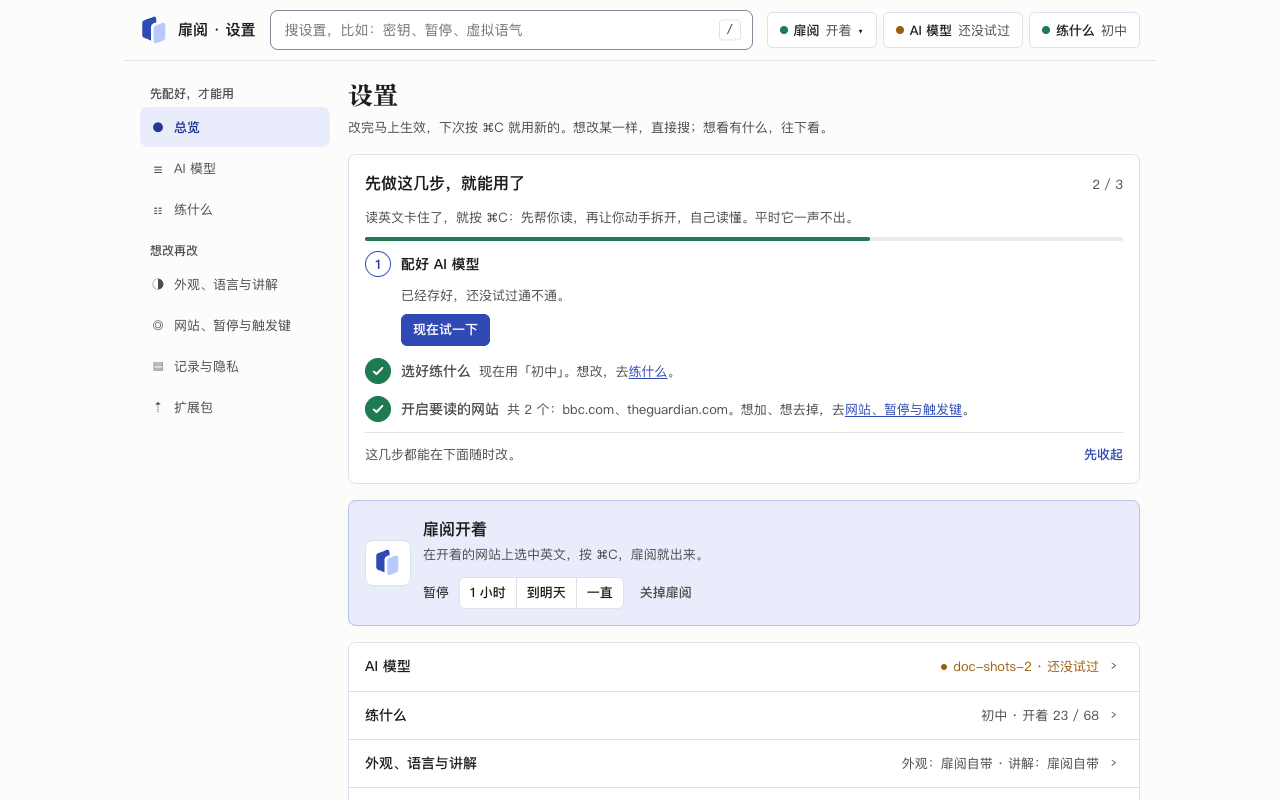
Task: Click the chevron on 练什么 row
Action: click(x=1114, y=715)
